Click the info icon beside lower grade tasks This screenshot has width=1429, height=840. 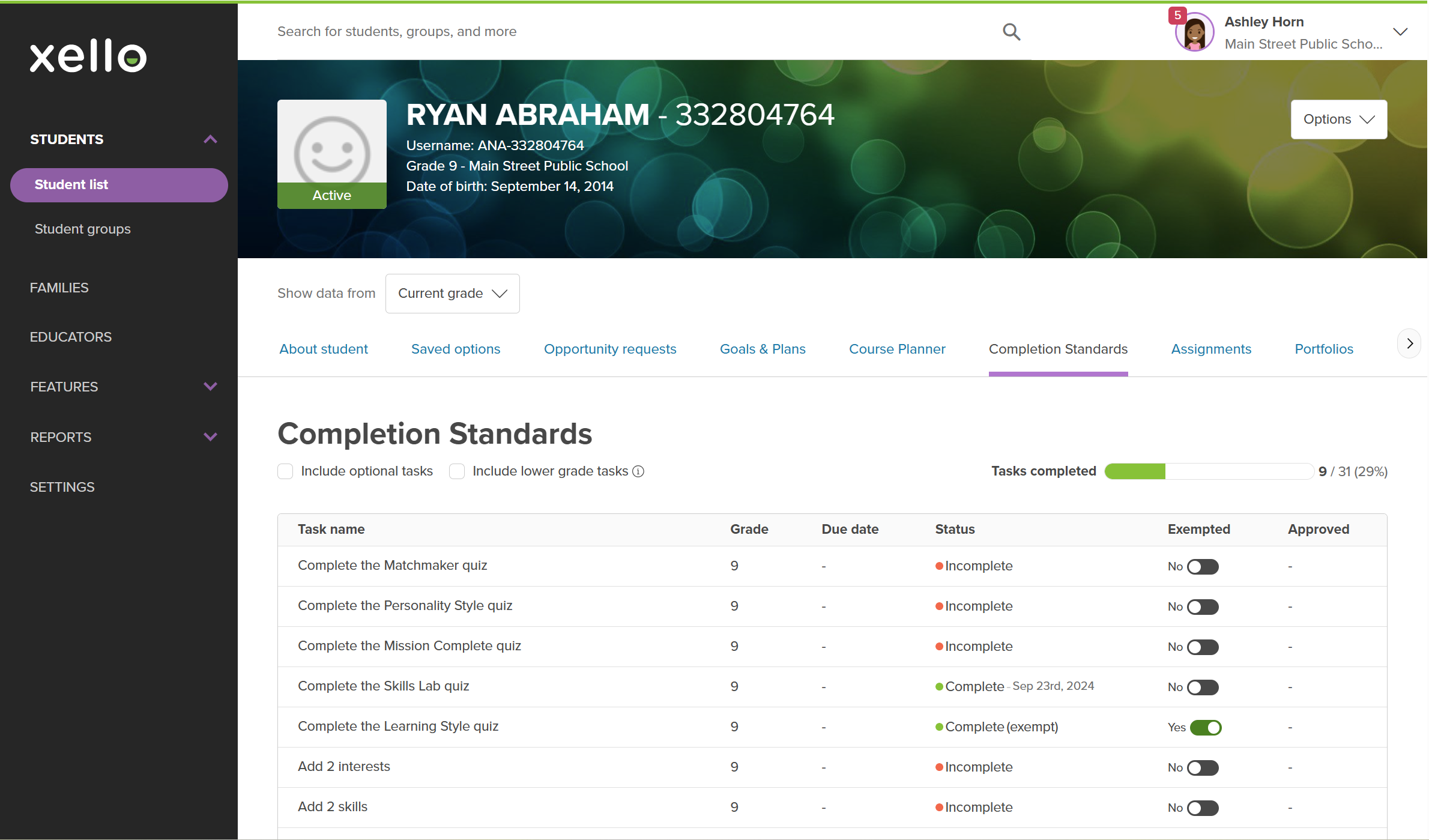point(638,471)
